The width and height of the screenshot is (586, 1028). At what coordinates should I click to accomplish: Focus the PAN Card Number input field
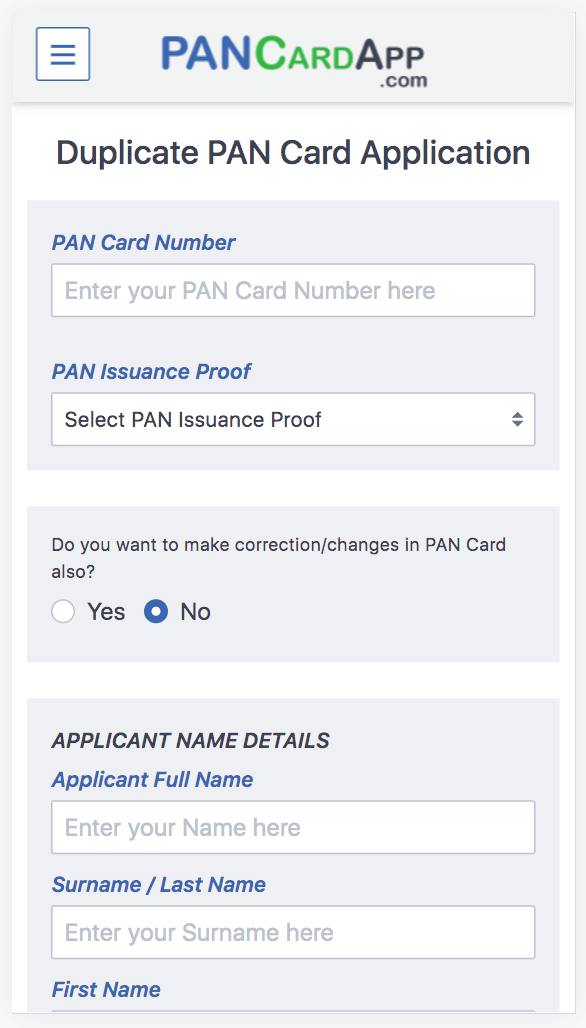click(293, 290)
